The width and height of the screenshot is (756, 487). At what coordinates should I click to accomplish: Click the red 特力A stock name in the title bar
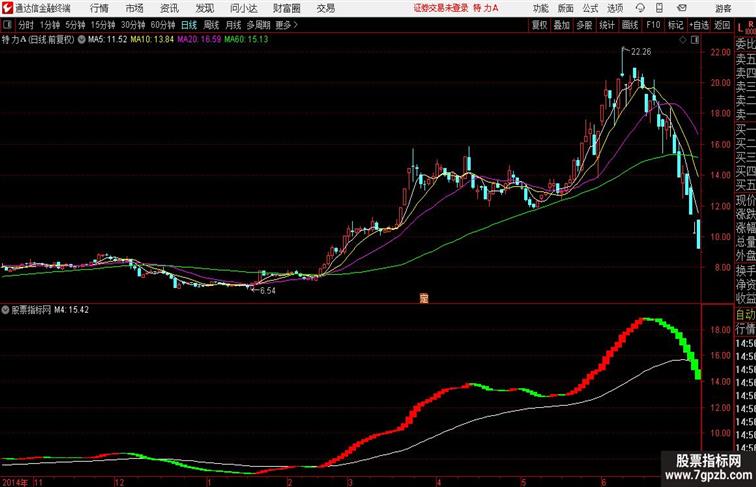point(486,8)
